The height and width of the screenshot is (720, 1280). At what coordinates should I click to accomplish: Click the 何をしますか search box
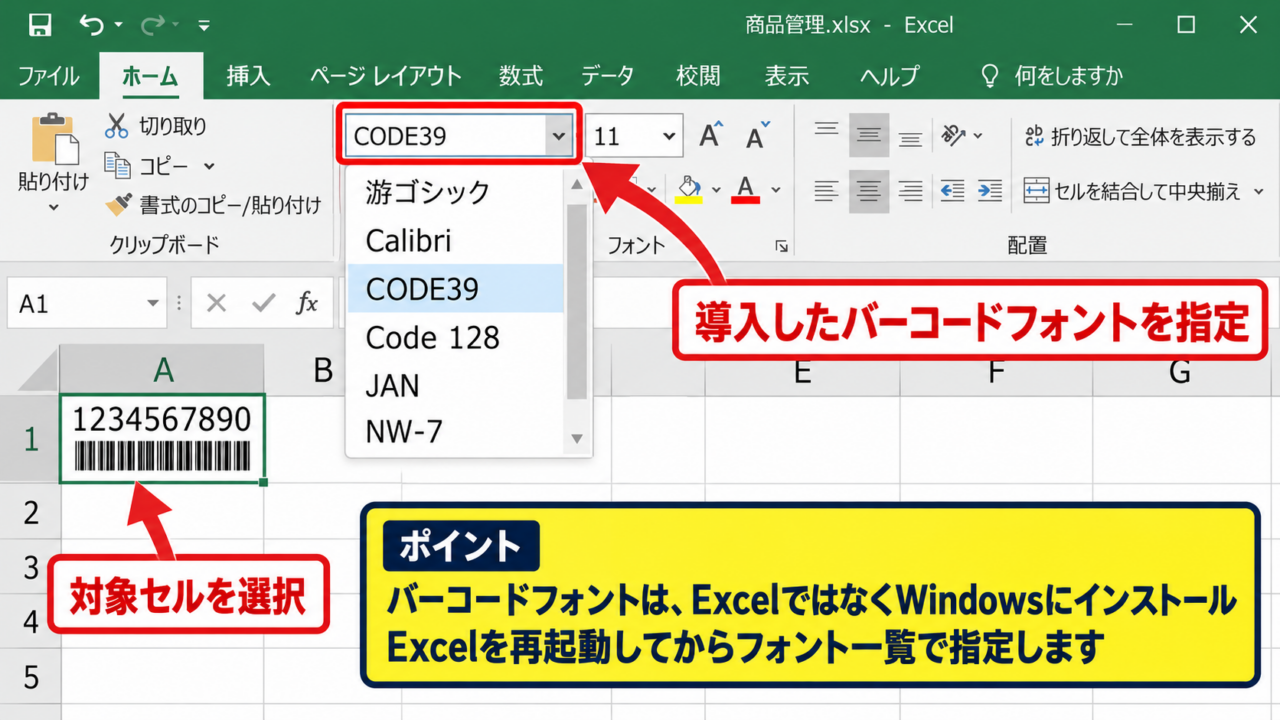tap(1053, 75)
